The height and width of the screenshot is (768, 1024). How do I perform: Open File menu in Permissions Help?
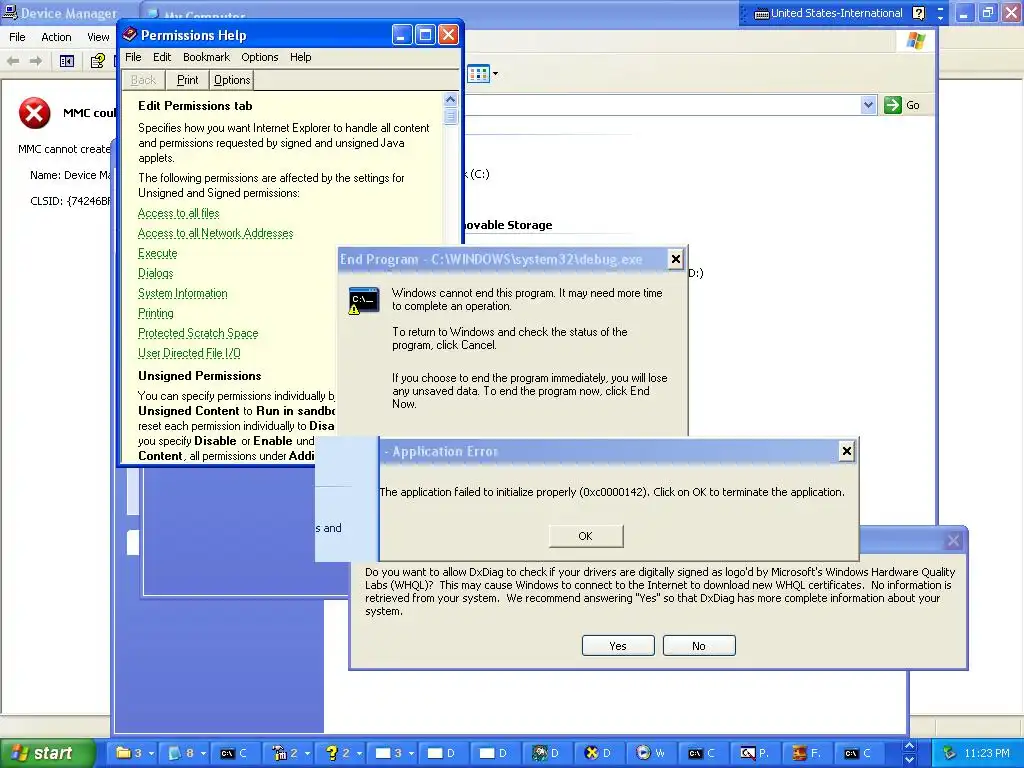133,57
